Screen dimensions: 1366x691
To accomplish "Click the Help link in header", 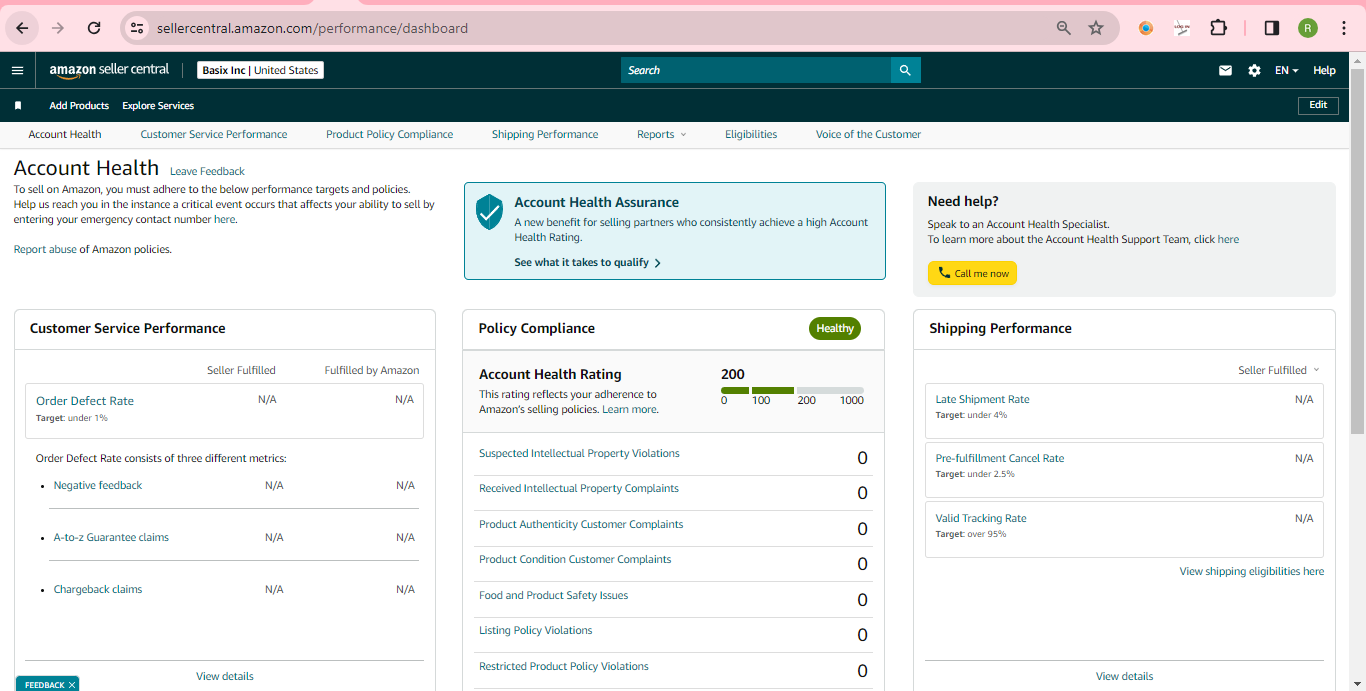I will (1324, 70).
